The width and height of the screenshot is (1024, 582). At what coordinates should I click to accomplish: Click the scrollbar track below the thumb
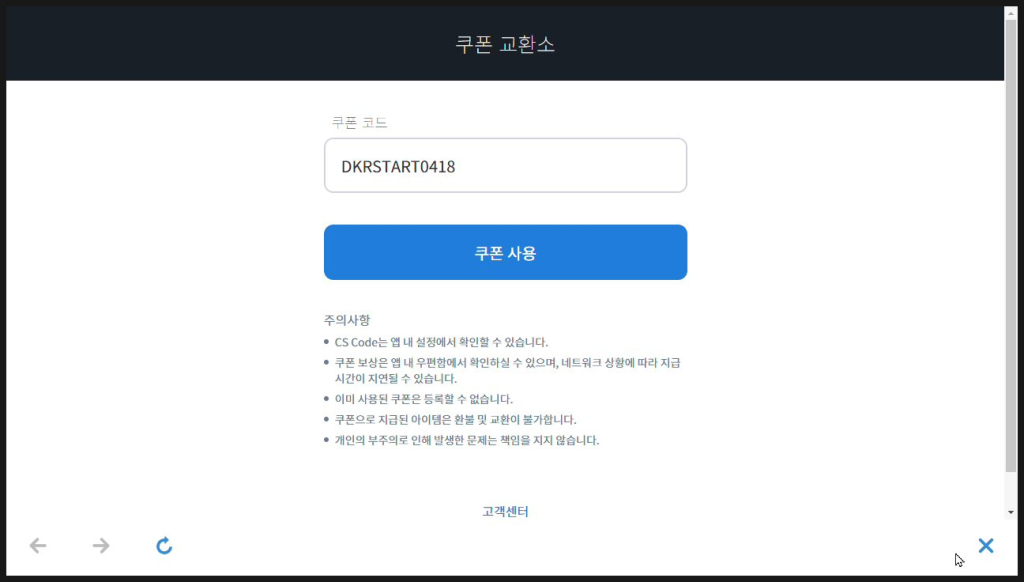(x=1010, y=488)
